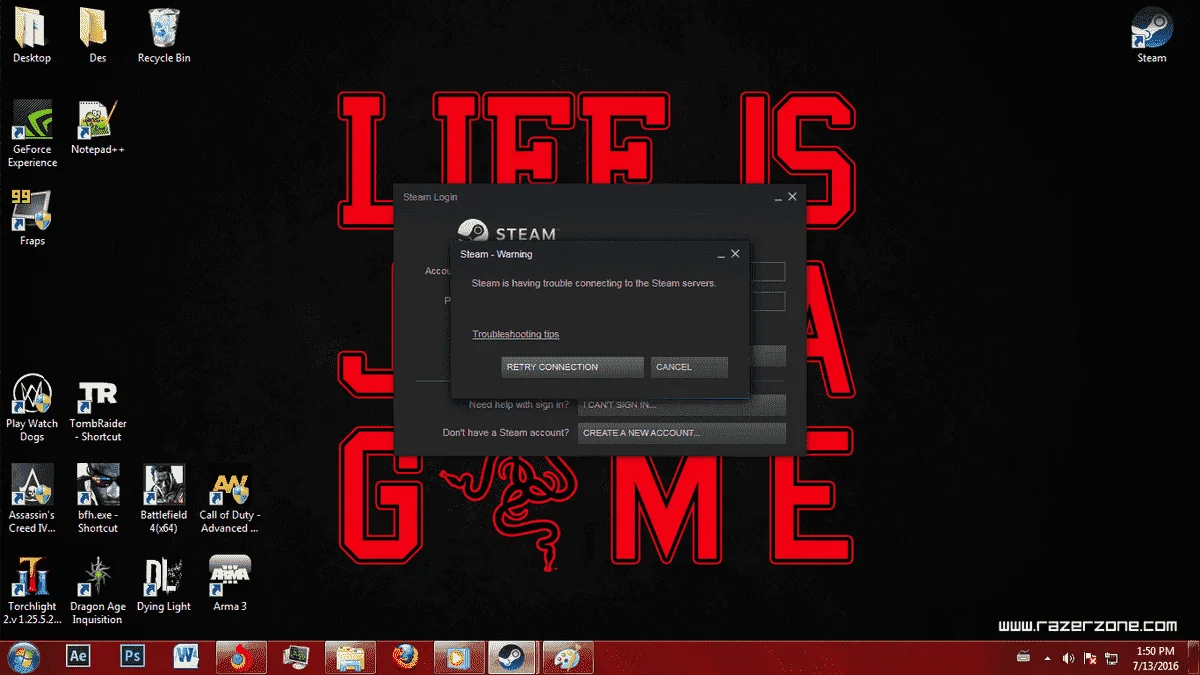Close the Steam Login window

[792, 197]
